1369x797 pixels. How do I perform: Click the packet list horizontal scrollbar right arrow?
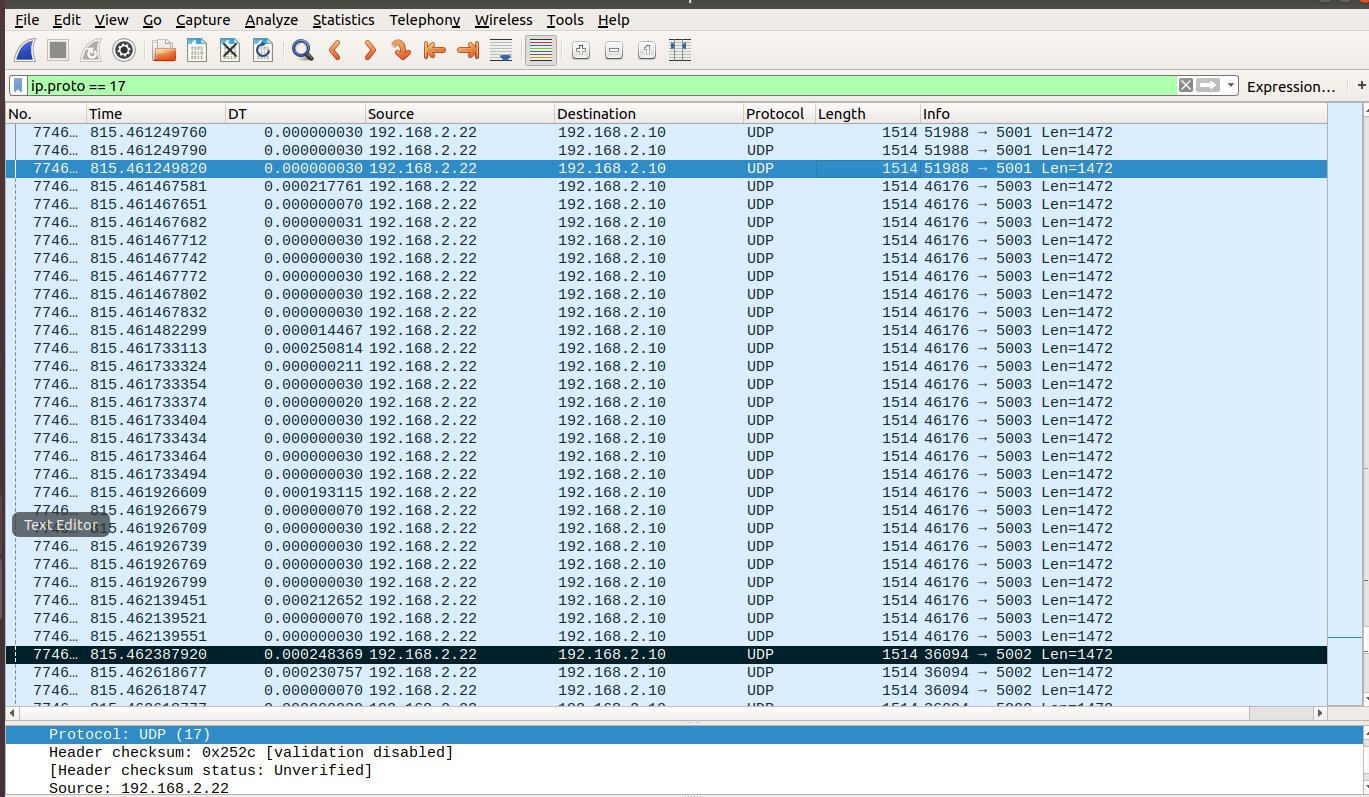coord(1320,713)
